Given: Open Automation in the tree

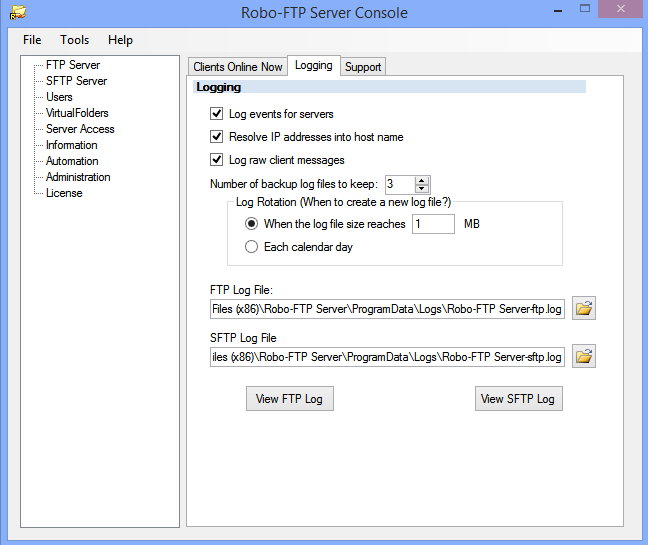Looking at the screenshot, I should pyautogui.click(x=72, y=161).
